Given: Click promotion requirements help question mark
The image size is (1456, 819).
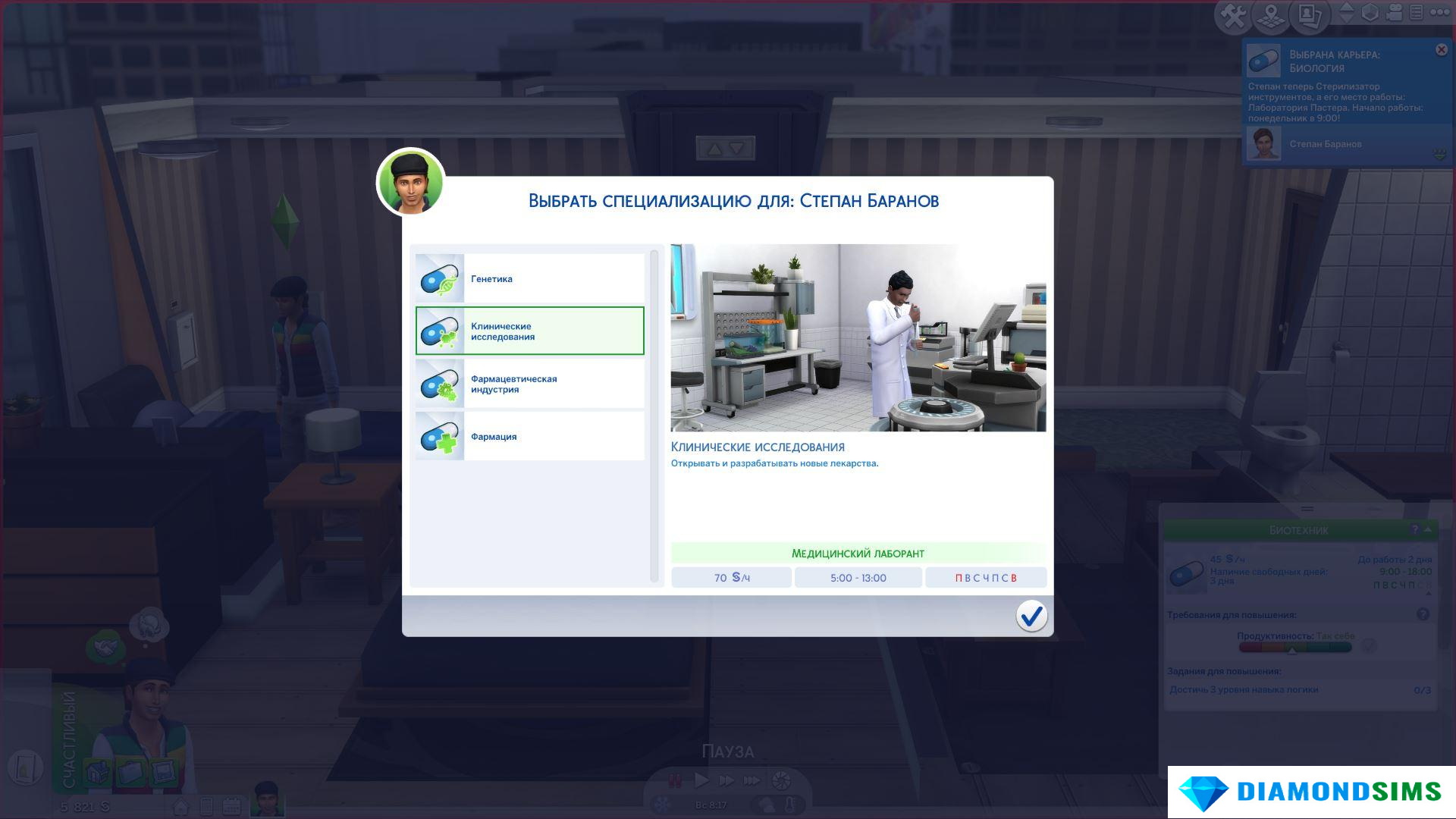Looking at the screenshot, I should 1423,614.
